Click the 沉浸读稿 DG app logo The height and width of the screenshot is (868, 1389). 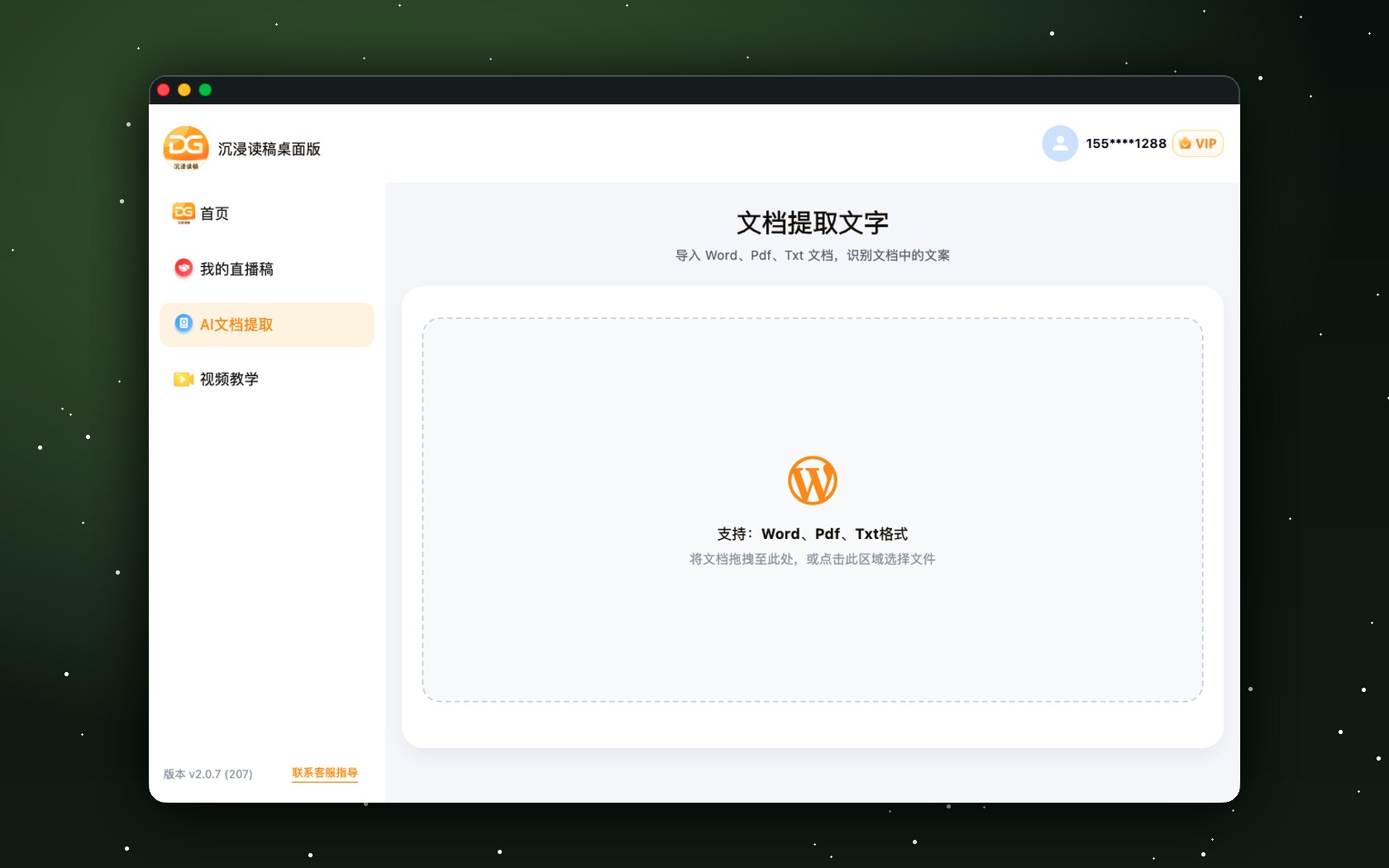(x=186, y=148)
